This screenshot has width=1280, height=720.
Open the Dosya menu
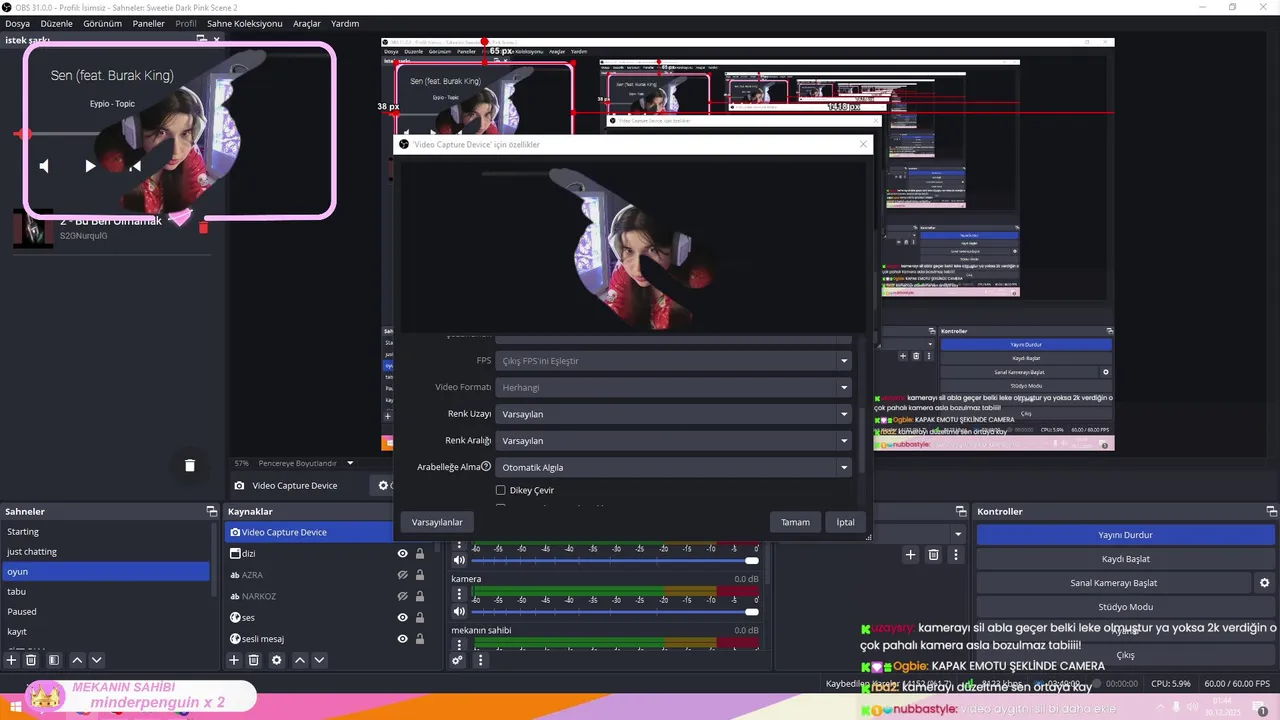click(17, 23)
